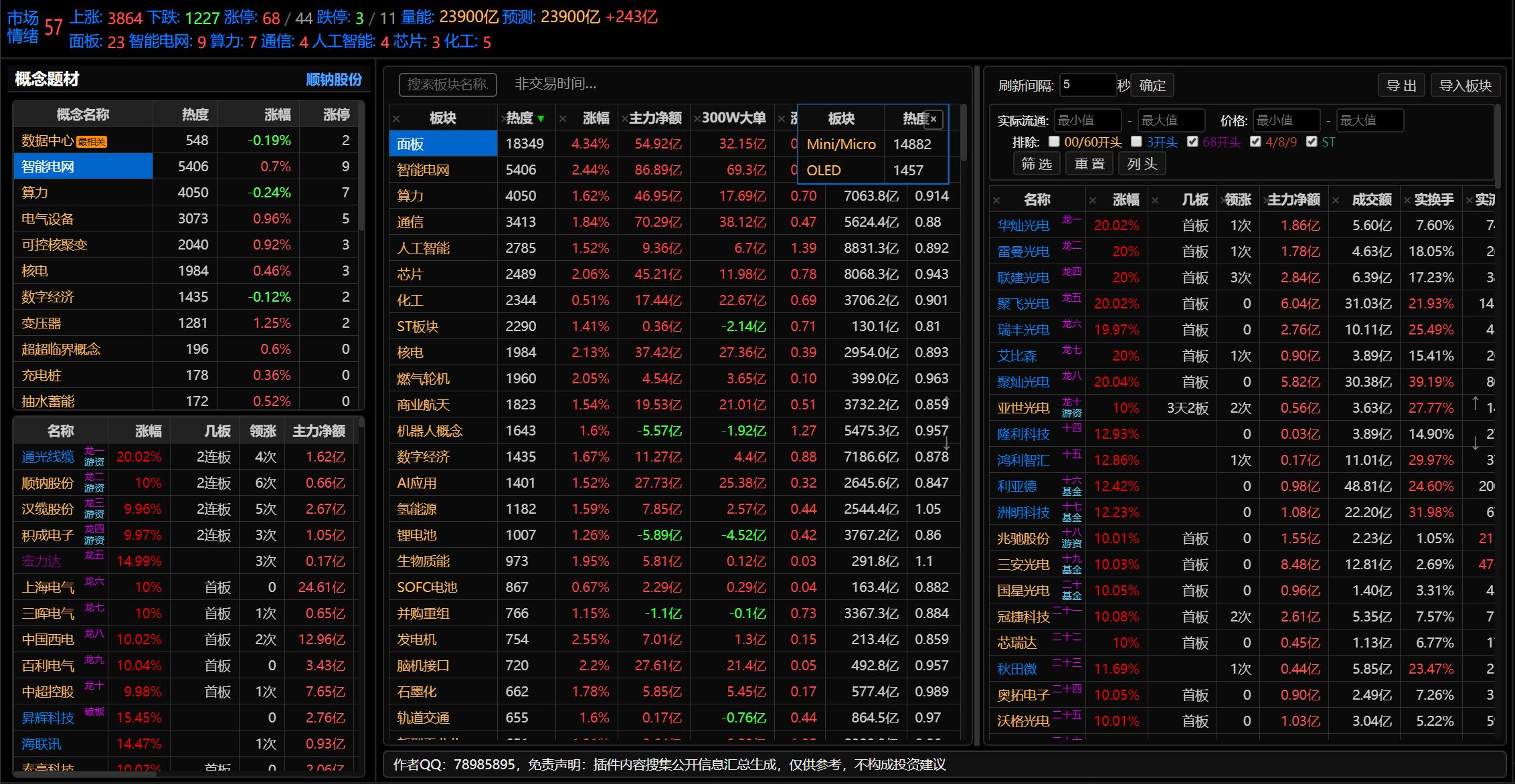Select the 商业航天 sector row
The height and width of the screenshot is (784, 1515).
click(675, 405)
